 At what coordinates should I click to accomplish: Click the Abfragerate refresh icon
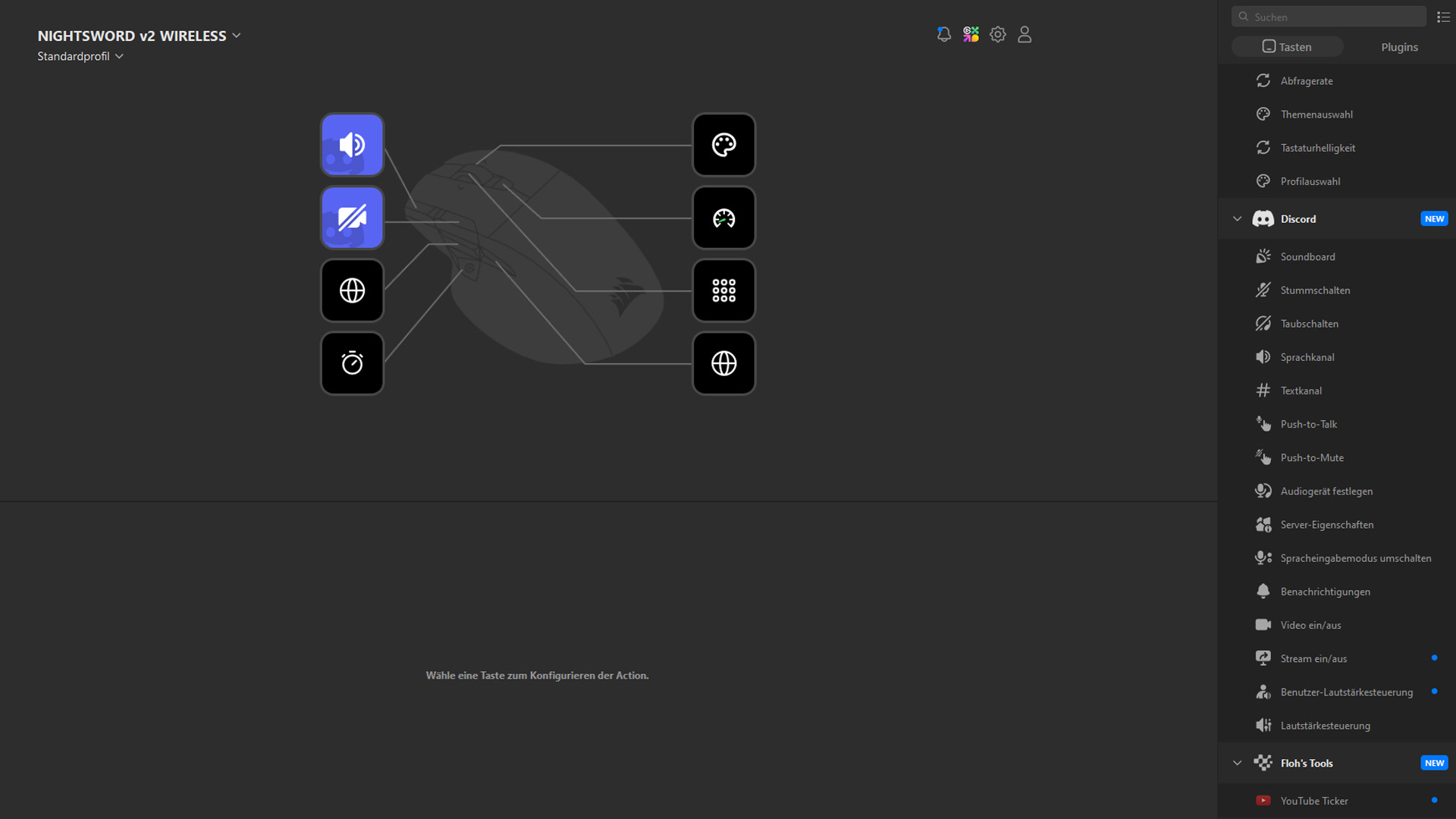coord(1263,81)
